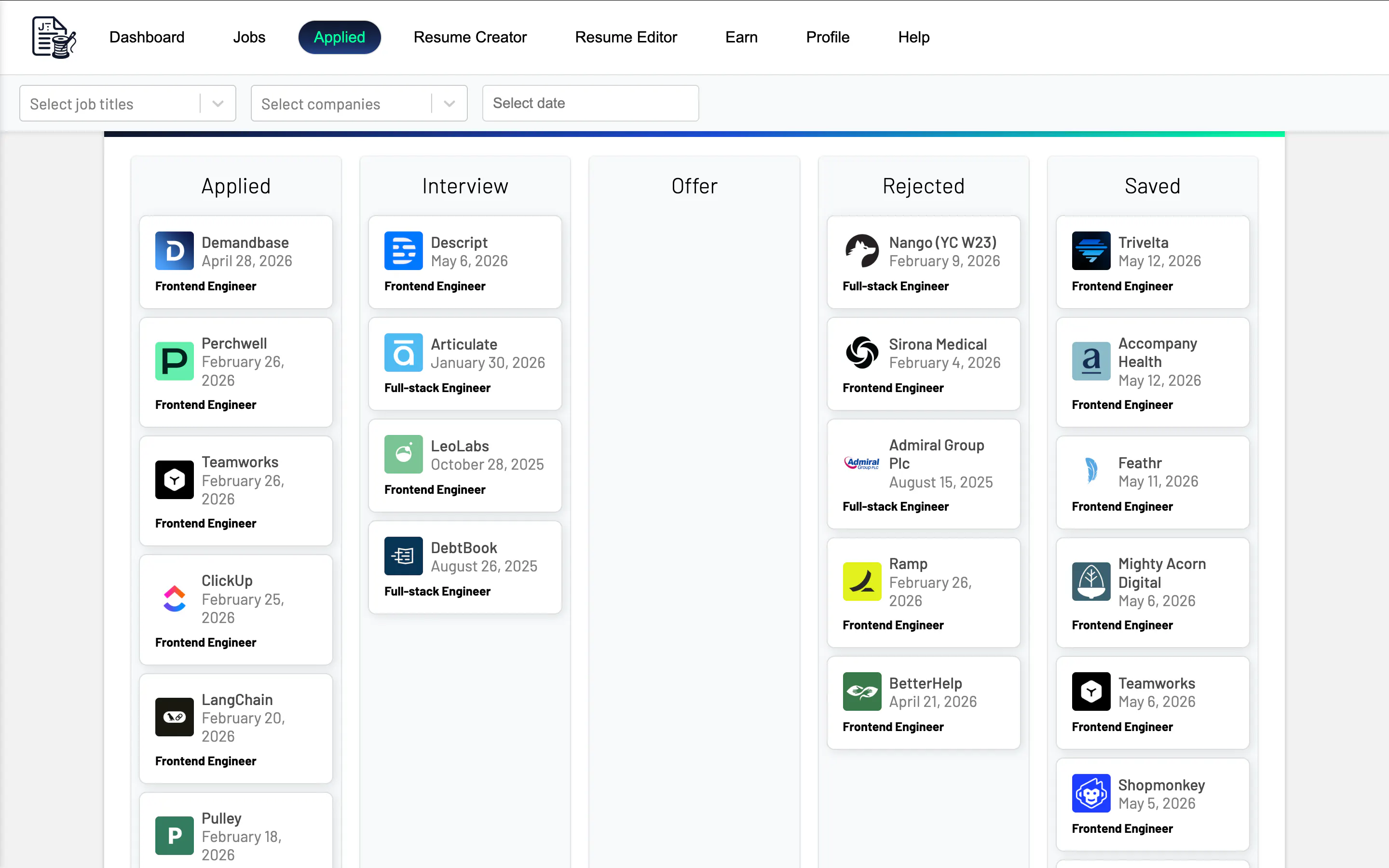This screenshot has width=1389, height=868.
Task: Click the Offer column heading
Action: pos(694,186)
